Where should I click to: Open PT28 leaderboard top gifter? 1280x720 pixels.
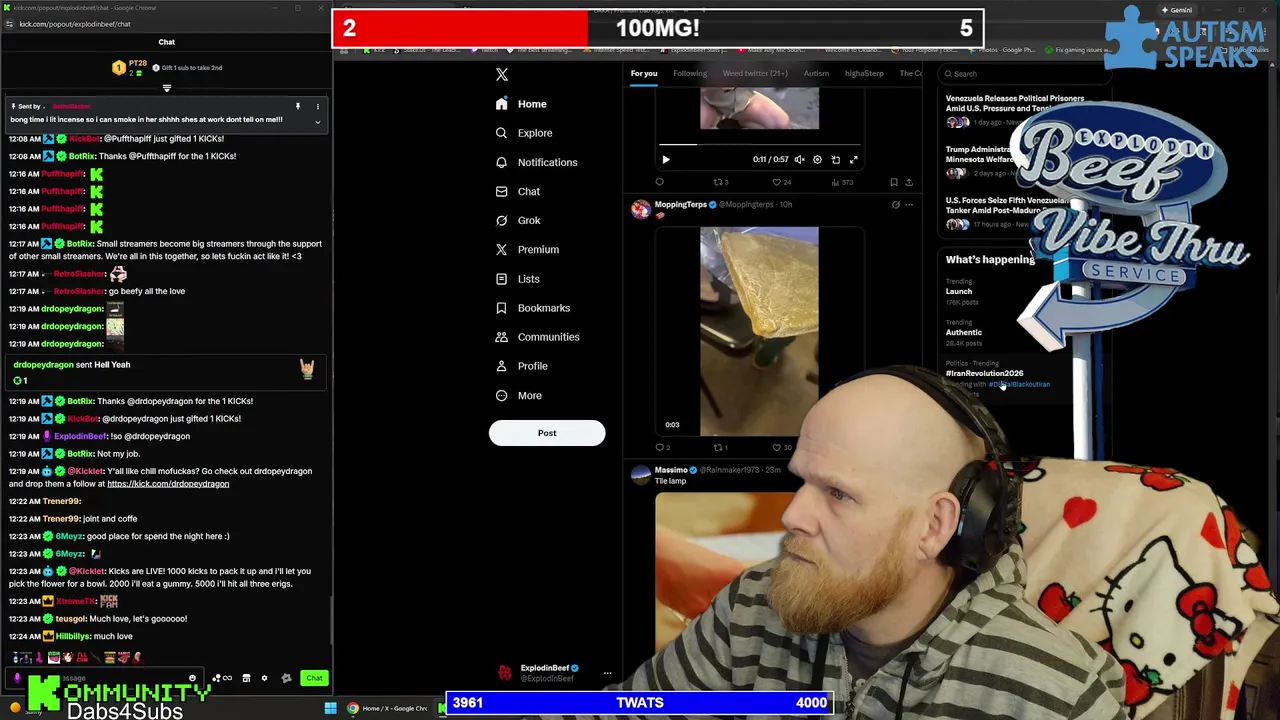131,68
